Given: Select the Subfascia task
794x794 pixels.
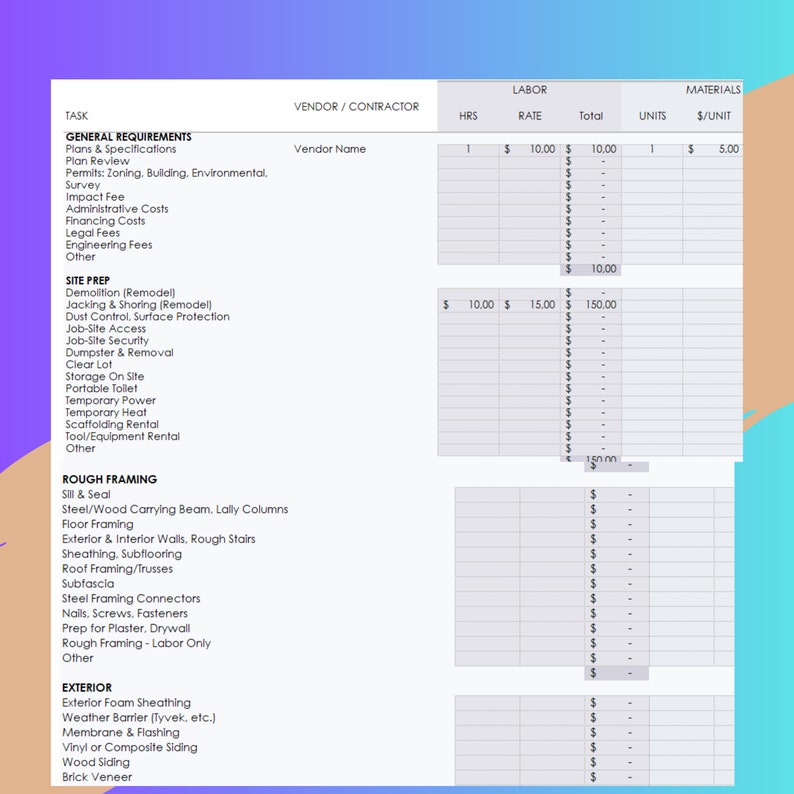Looking at the screenshot, I should point(88,584).
